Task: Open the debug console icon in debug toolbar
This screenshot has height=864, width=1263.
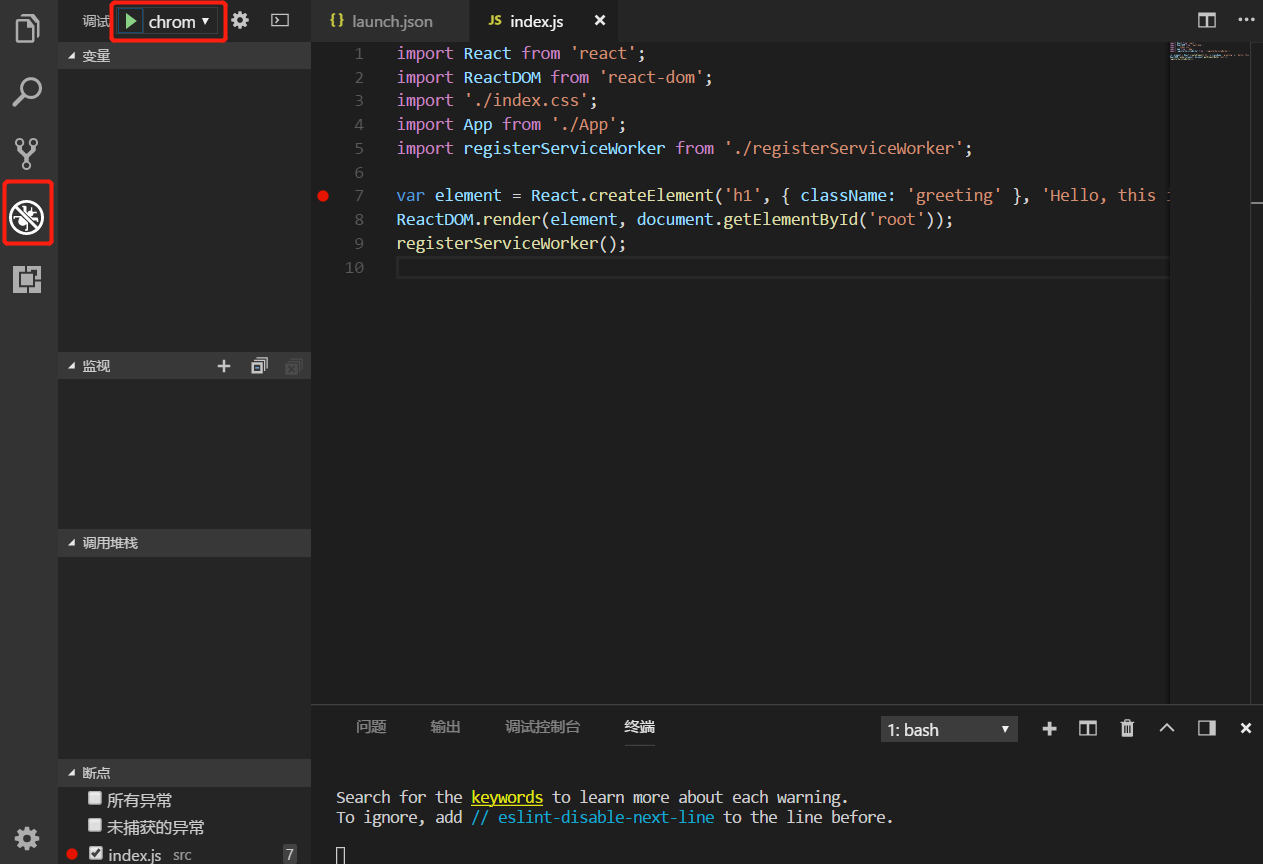Action: coord(280,21)
